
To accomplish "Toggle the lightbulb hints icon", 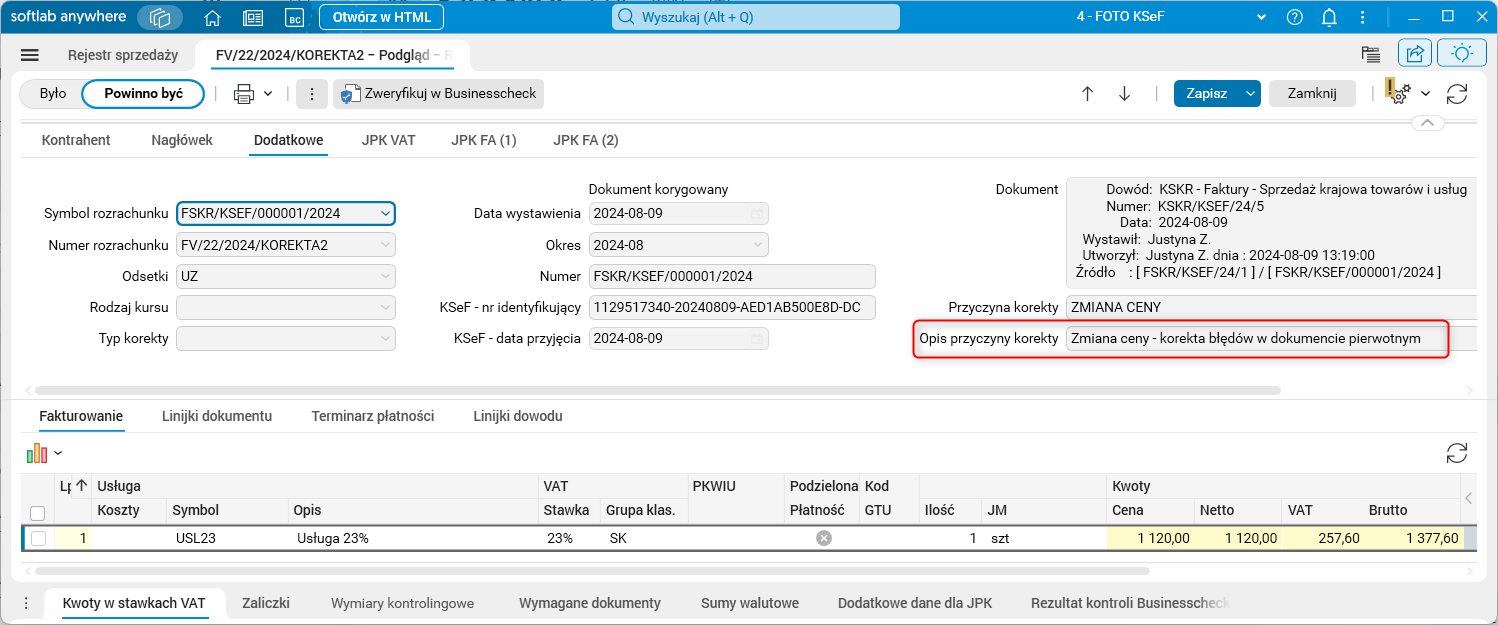I will (1463, 54).
